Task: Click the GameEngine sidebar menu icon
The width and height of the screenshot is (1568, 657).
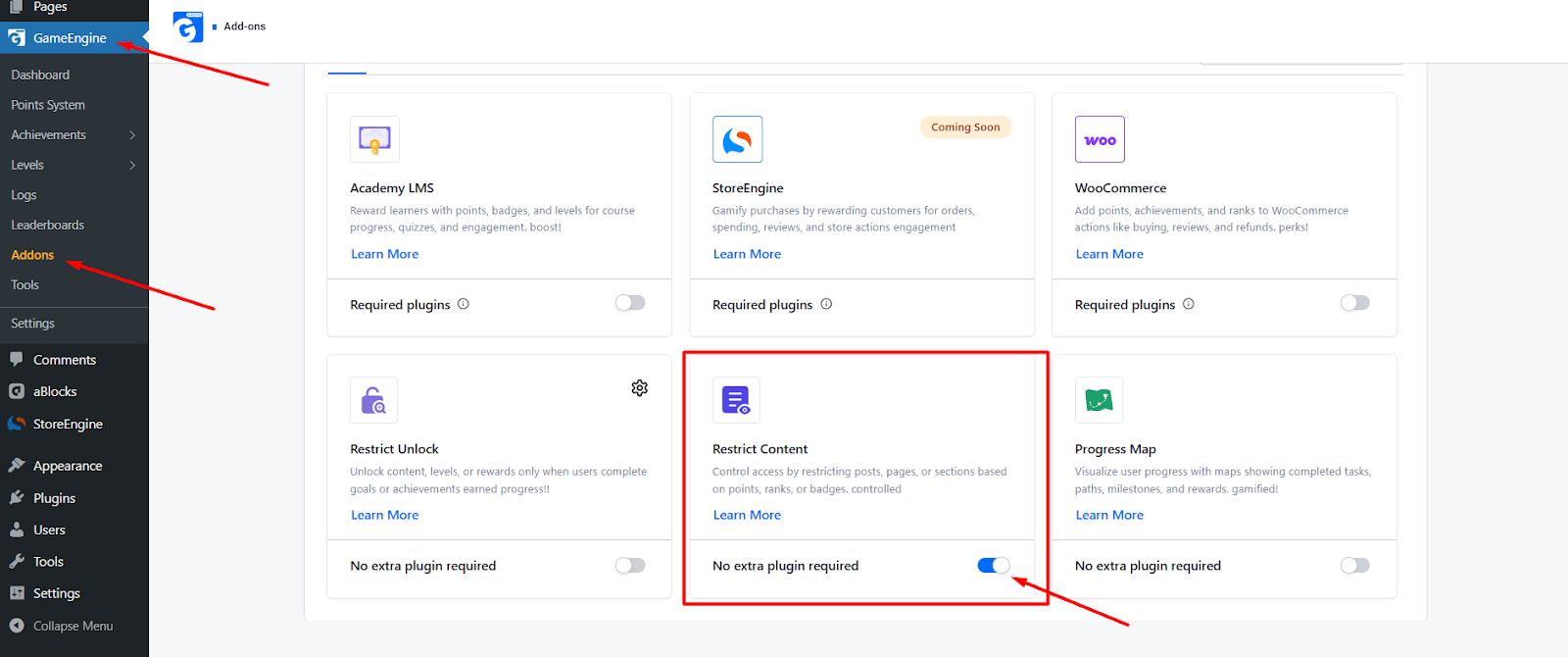Action: click(x=17, y=38)
